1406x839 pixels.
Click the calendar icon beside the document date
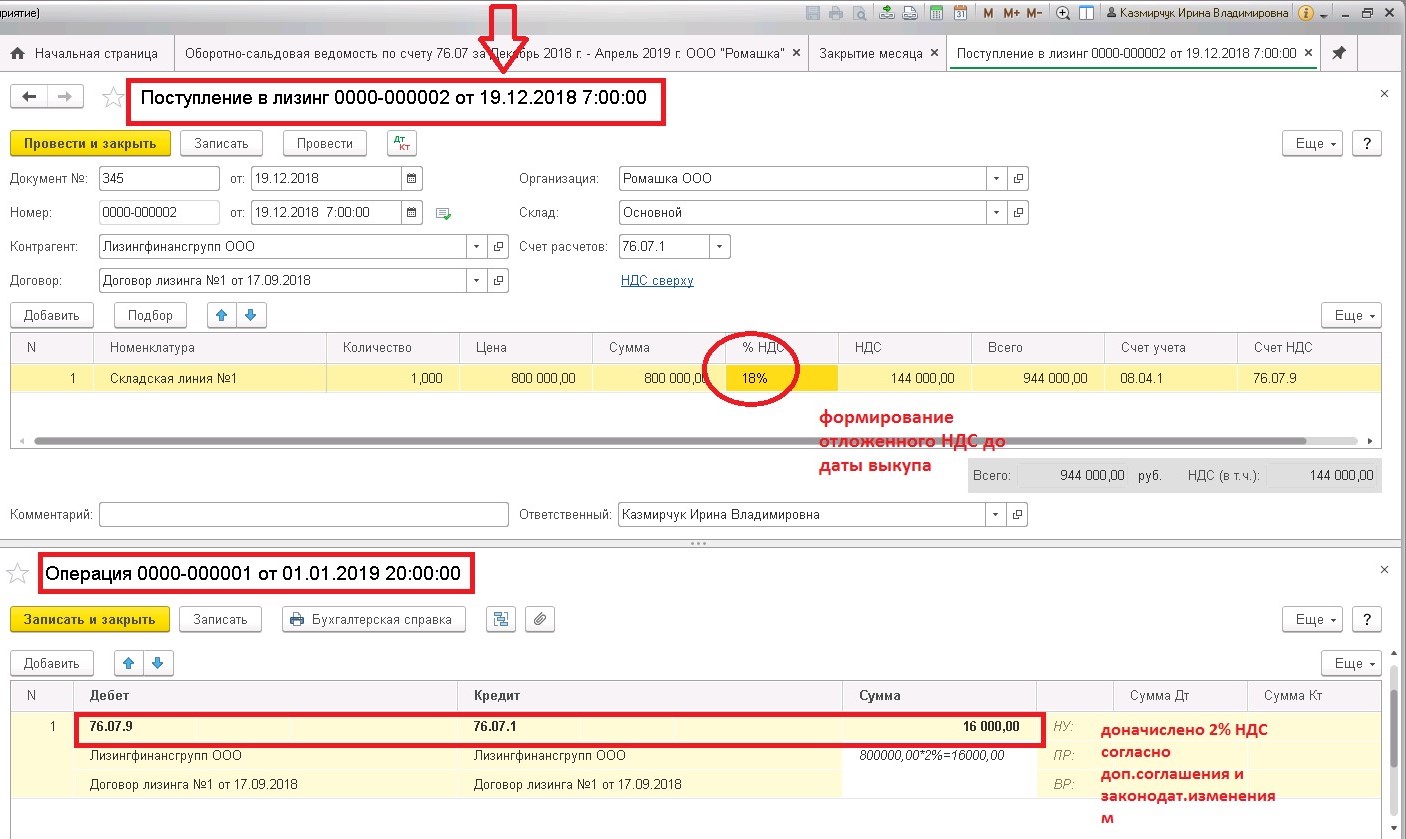tap(412, 179)
